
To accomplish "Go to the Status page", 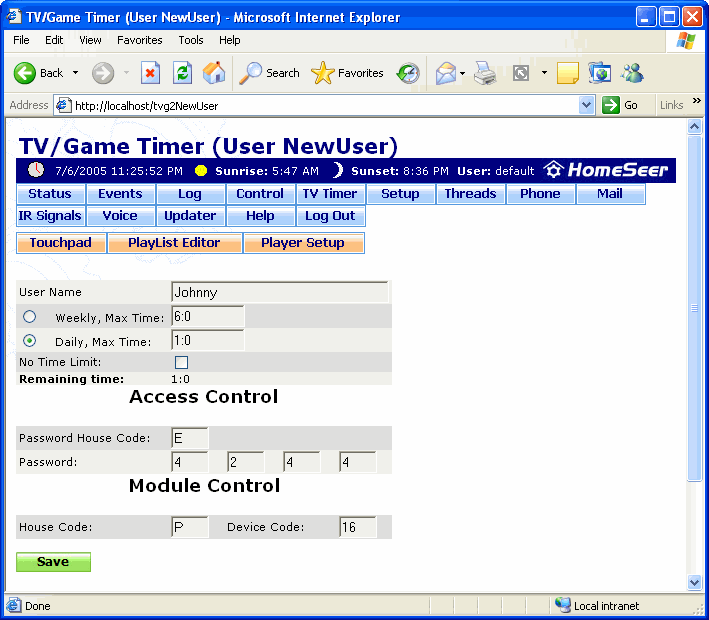I will click(x=50, y=194).
